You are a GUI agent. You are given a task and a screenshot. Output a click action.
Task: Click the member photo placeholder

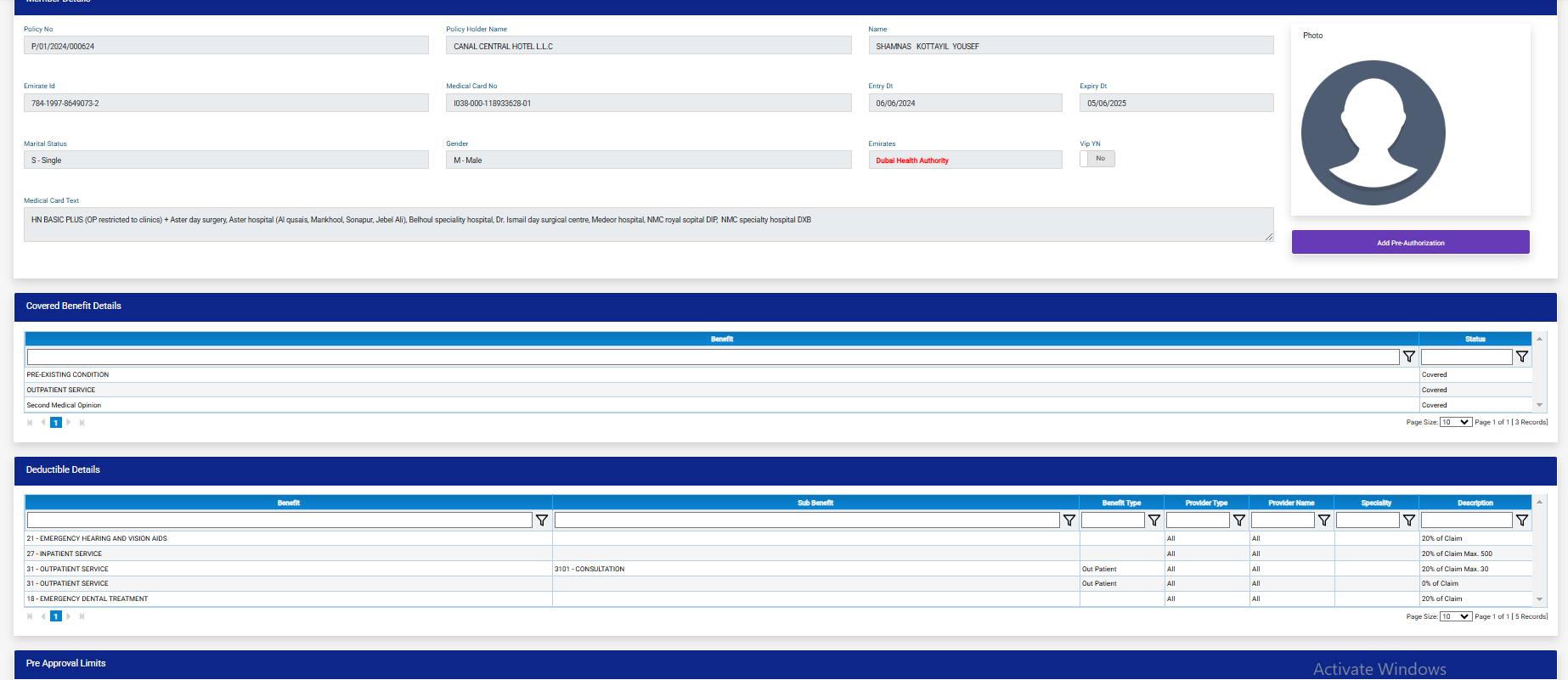1373,132
